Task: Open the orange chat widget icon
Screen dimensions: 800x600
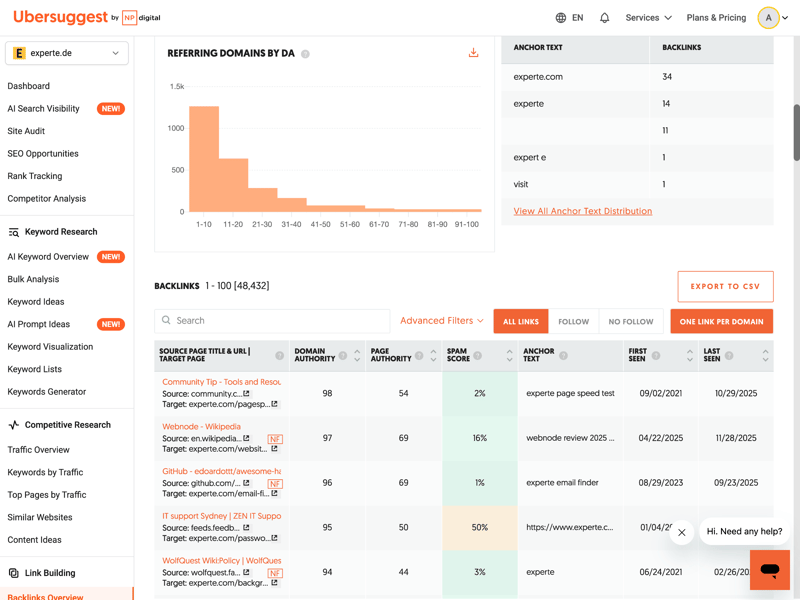Action: [769, 569]
